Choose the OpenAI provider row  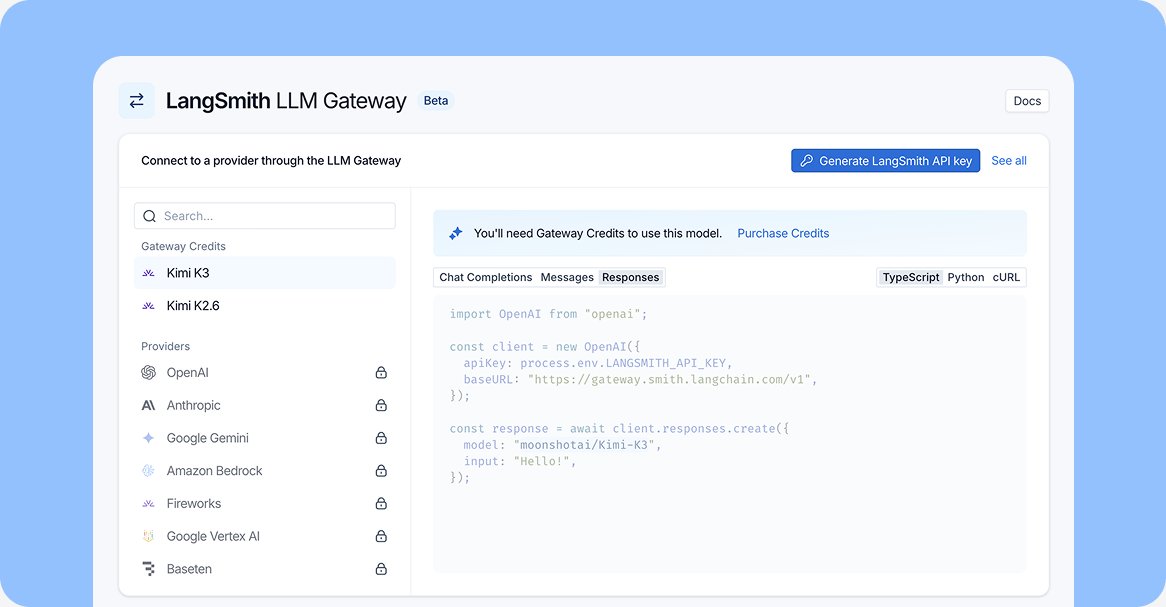[x=265, y=373]
